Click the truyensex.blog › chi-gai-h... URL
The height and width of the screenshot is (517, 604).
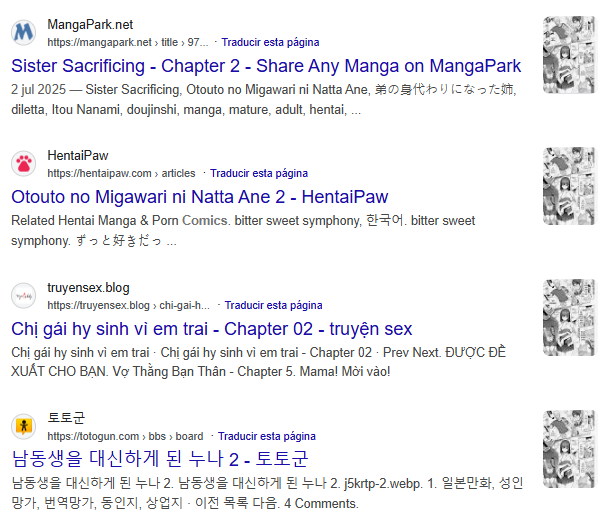click(129, 305)
